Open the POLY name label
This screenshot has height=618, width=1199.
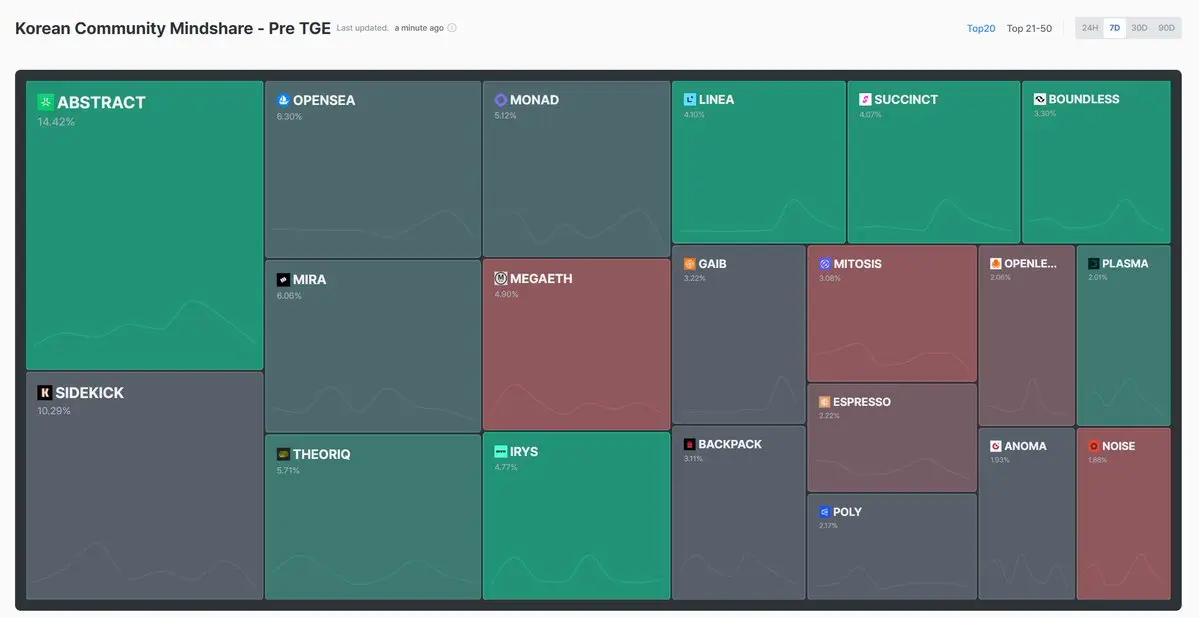point(847,512)
